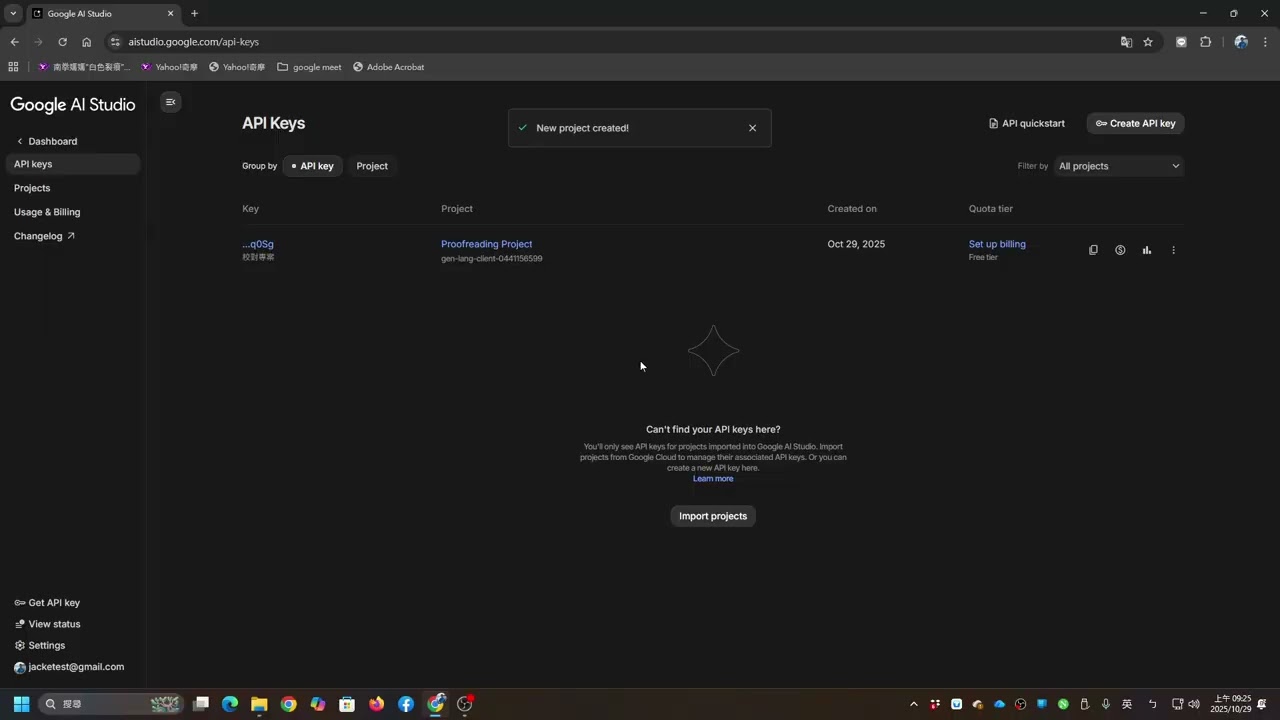1280x720 pixels.
Task: Open the browser extensions puzzle icon
Action: 1205,42
